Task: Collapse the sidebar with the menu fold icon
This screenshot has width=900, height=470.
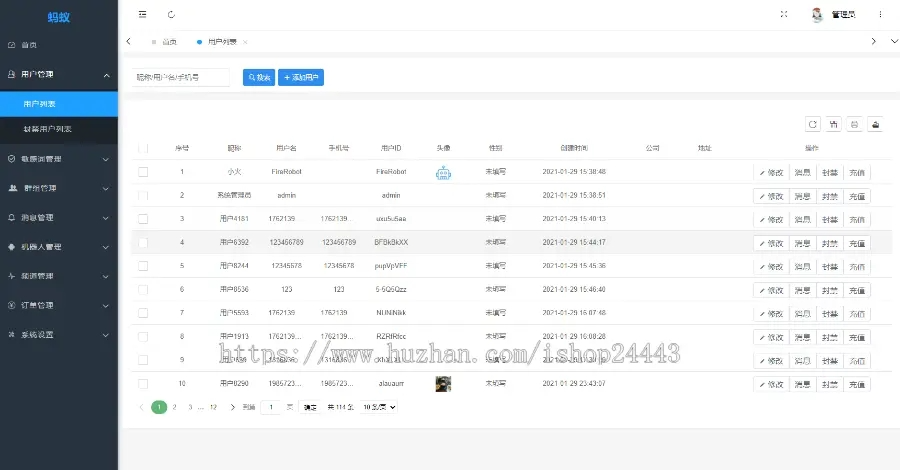Action: 142,14
